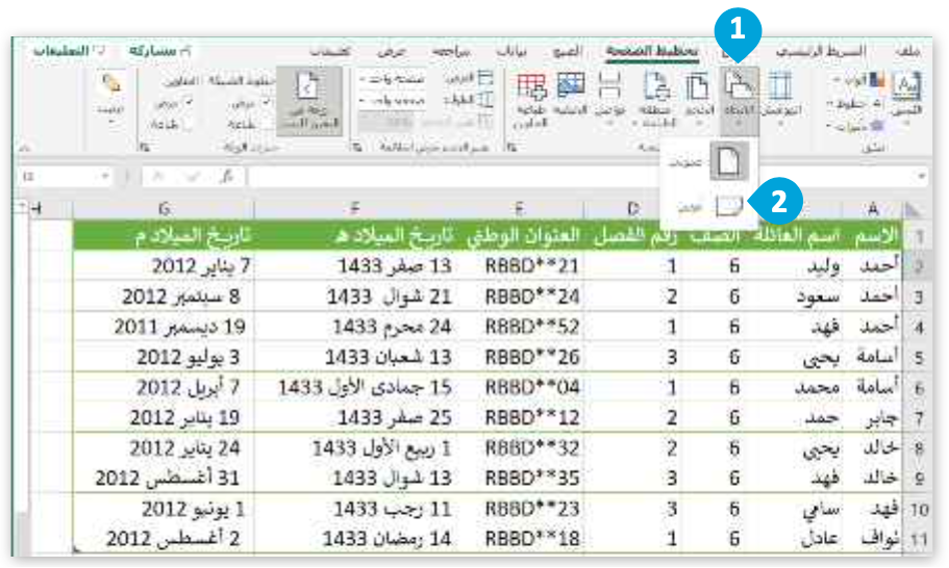949x568 pixels.
Task: Click the formula bar Cancel icon
Action: click(159, 177)
